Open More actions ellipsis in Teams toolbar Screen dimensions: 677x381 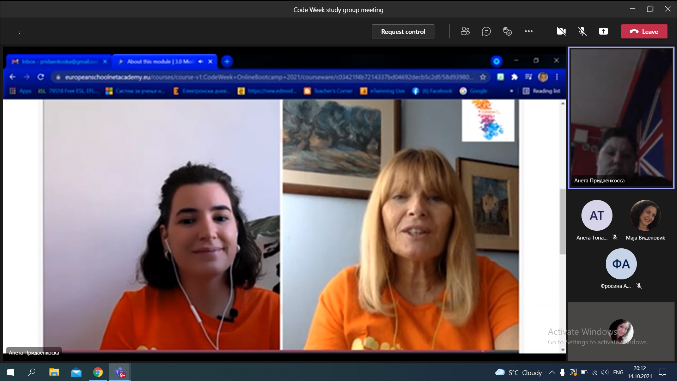coord(528,32)
